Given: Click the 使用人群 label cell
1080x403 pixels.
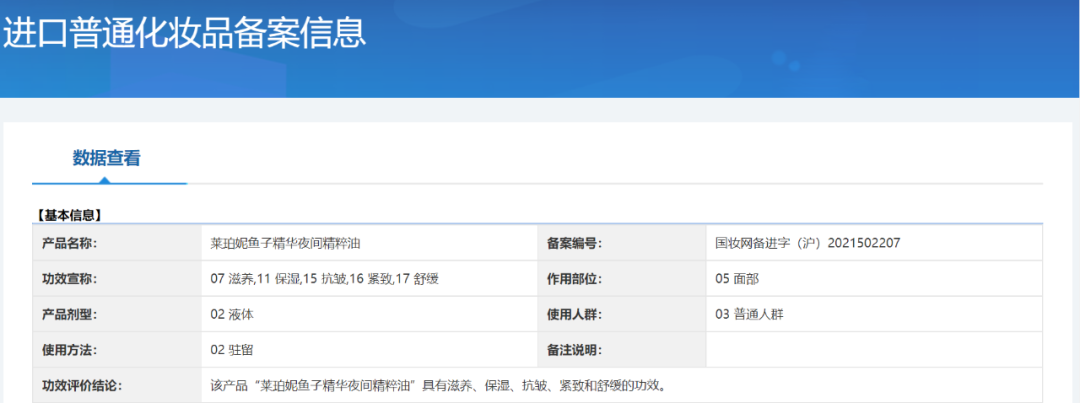Looking at the screenshot, I should click(622, 314).
